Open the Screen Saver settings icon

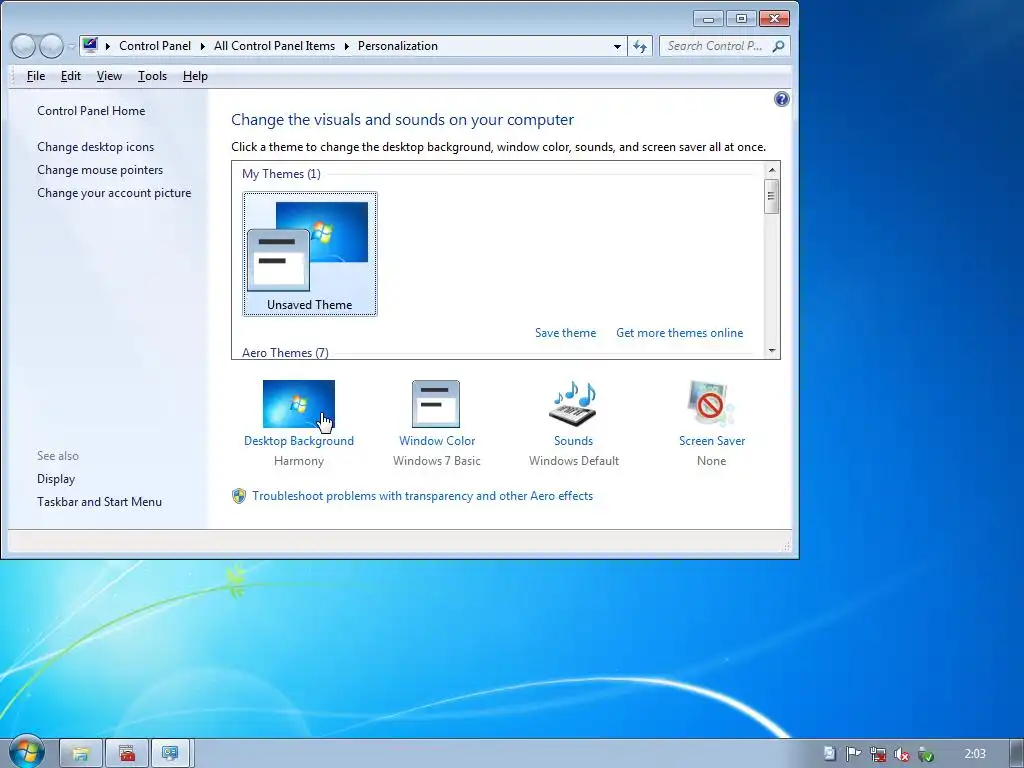(x=711, y=404)
